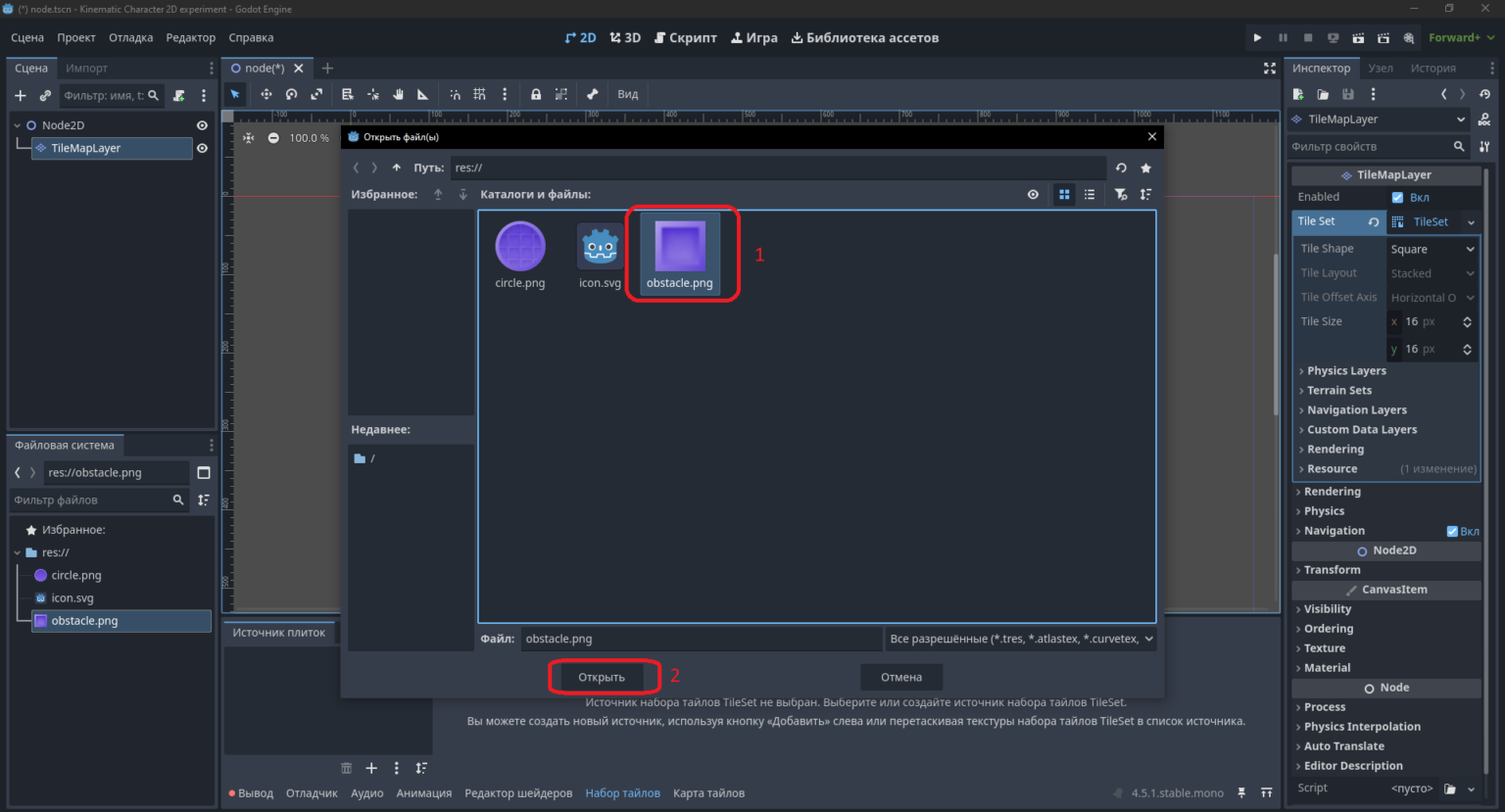Hide the TileMapLayer node visibility eye

coord(202,149)
